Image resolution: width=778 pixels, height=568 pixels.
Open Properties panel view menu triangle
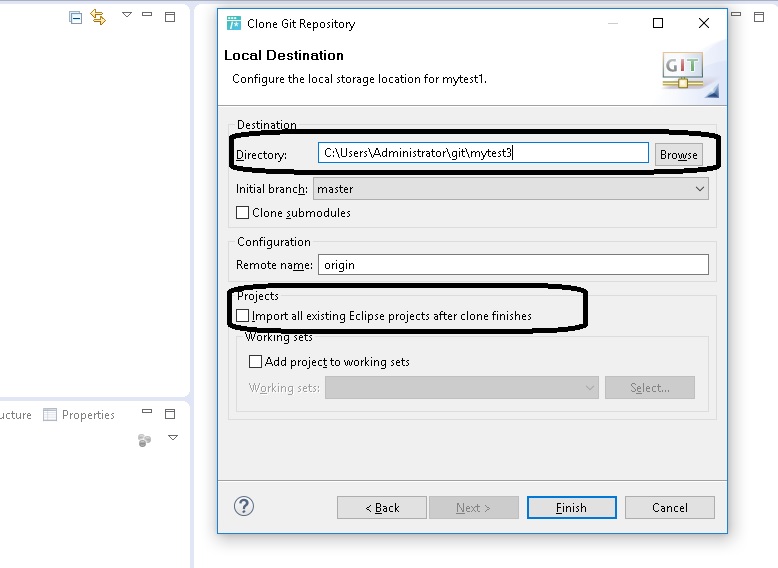click(173, 438)
